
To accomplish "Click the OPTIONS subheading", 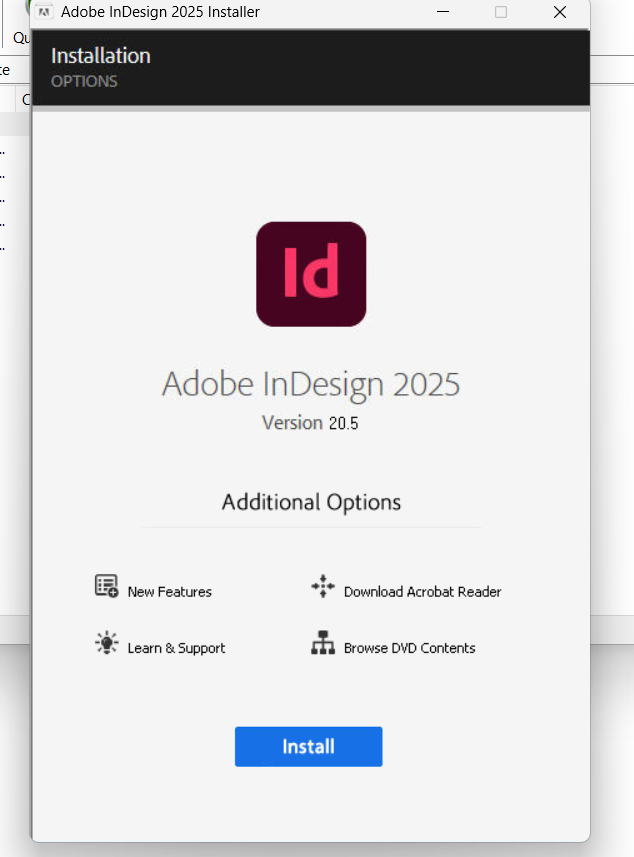I will click(84, 81).
